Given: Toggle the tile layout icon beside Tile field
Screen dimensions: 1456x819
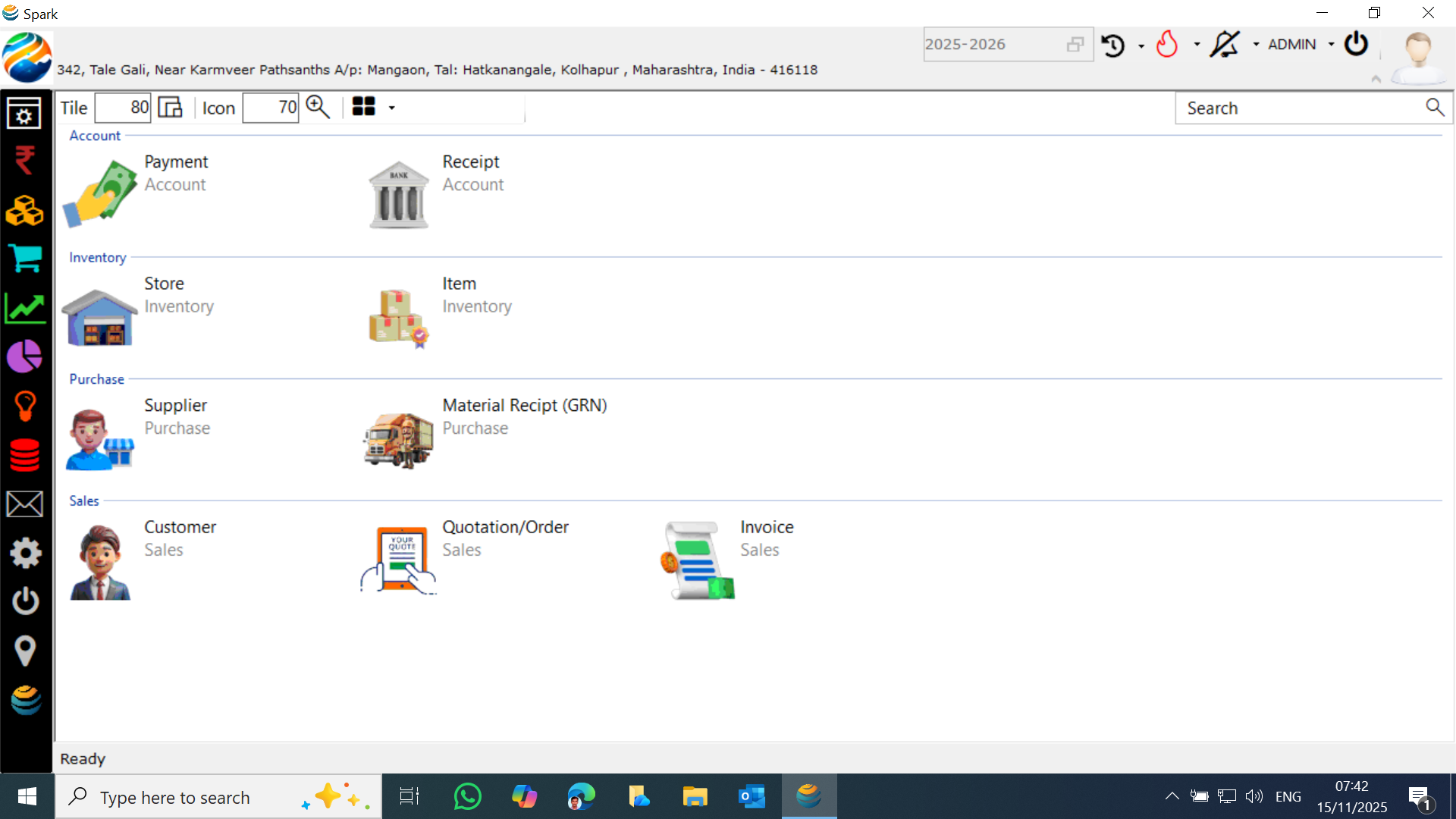Looking at the screenshot, I should [x=169, y=107].
